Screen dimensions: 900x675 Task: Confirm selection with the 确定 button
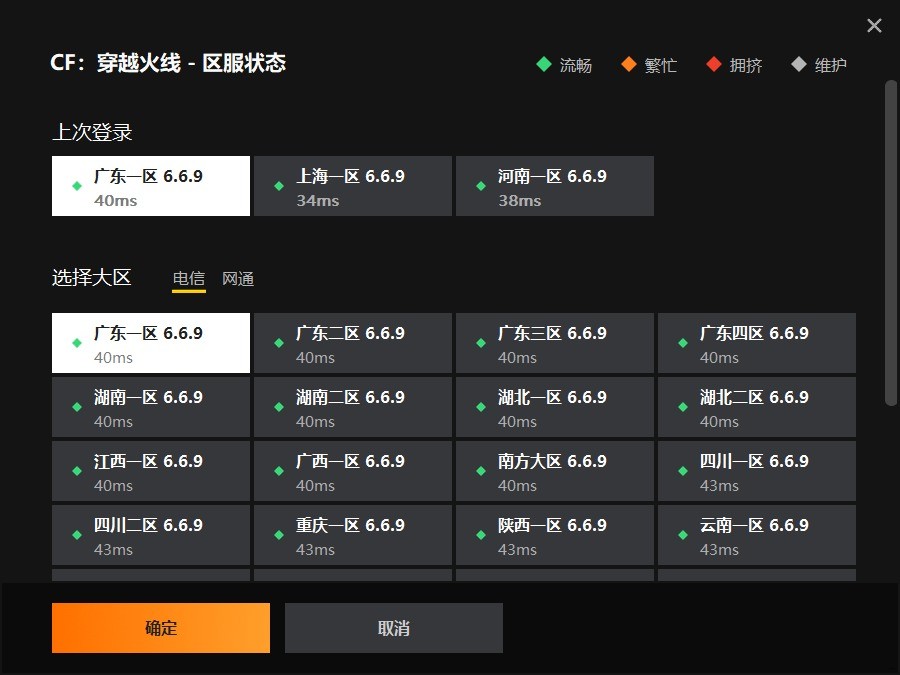(161, 628)
